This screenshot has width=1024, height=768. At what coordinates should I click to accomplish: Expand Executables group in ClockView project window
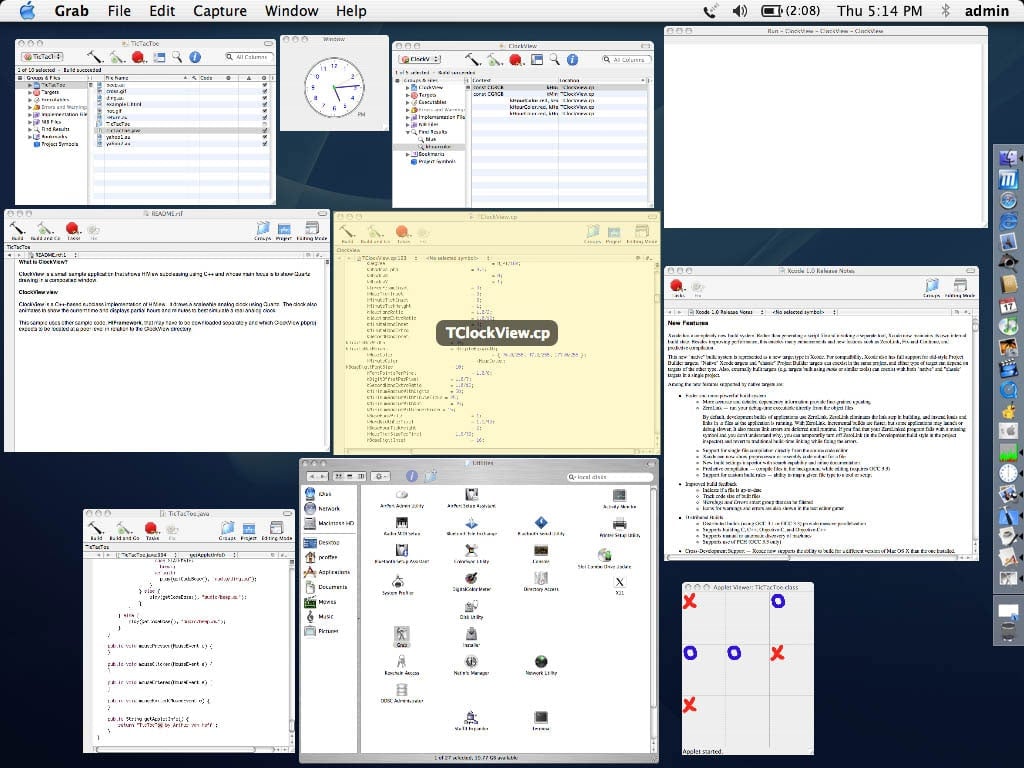click(x=408, y=103)
